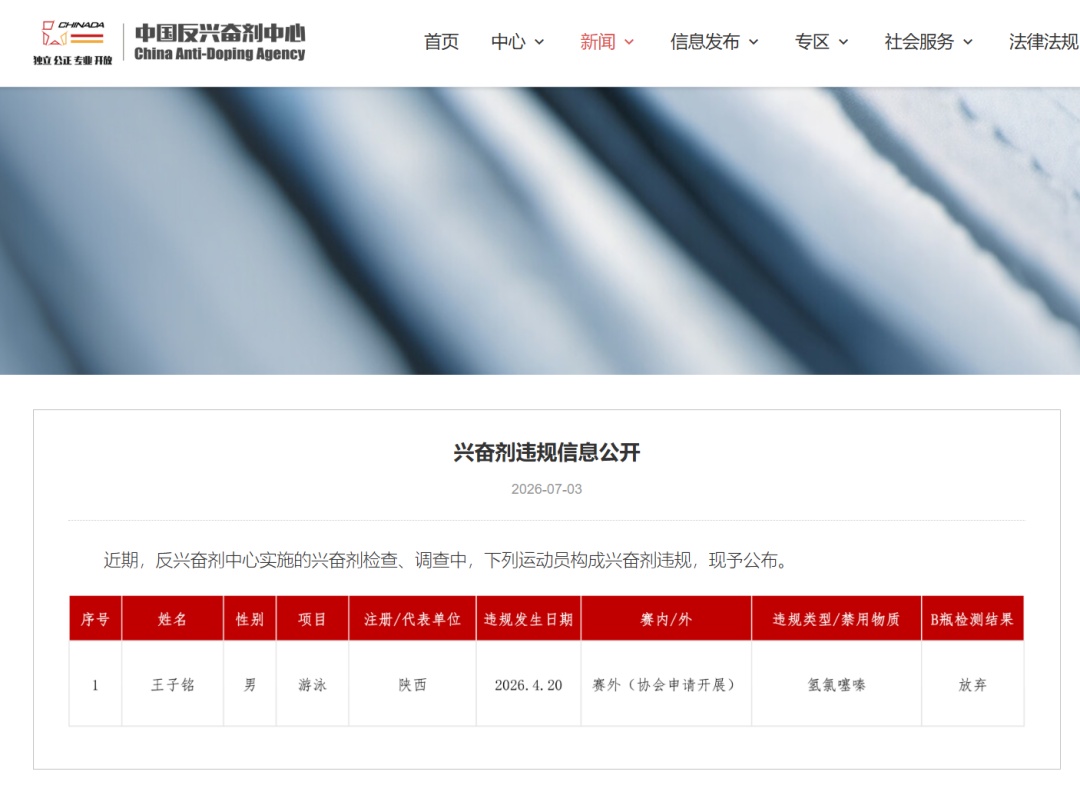Click the 姓名 column header
Viewport: 1080px width, 788px height.
click(172, 619)
